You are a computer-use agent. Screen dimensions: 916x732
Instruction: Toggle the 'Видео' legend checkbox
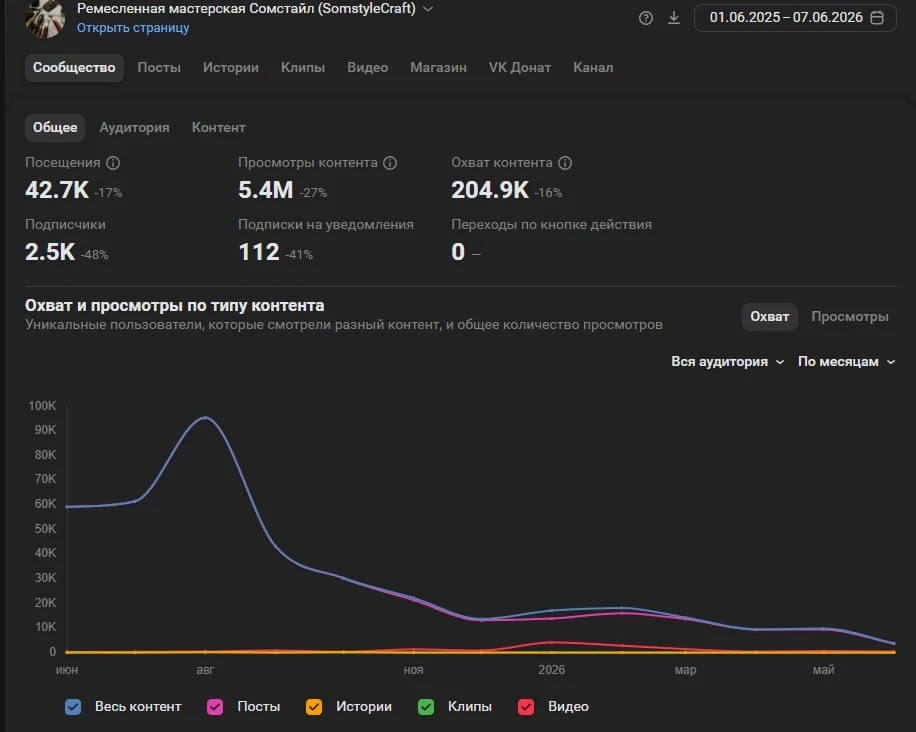pyautogui.click(x=526, y=707)
